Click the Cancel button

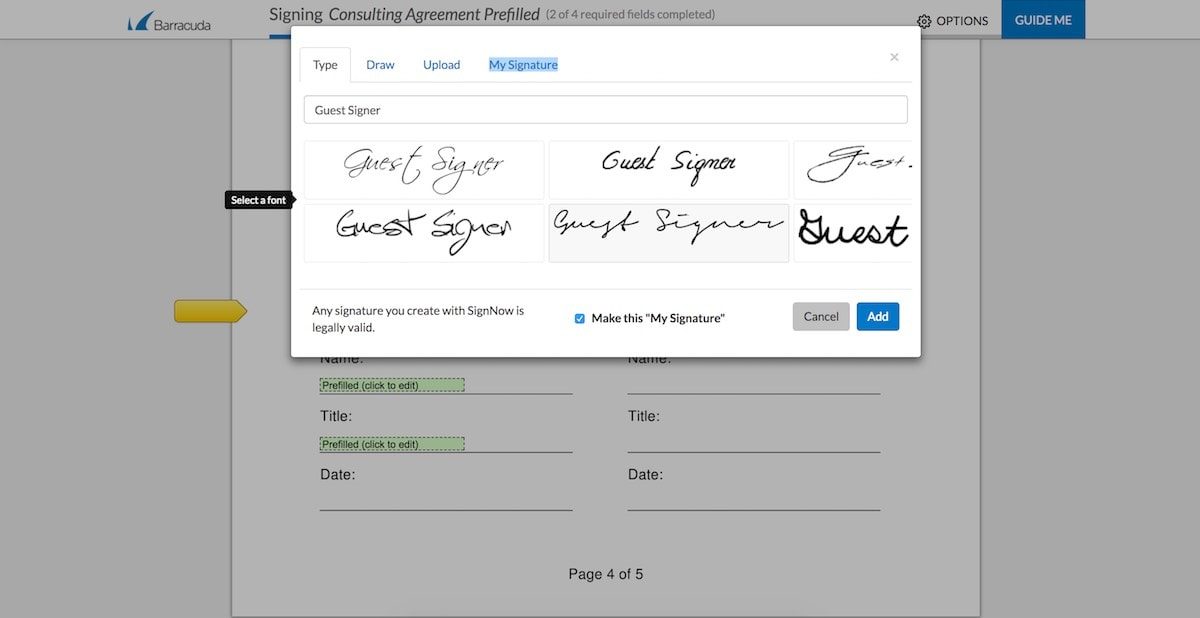pos(821,316)
